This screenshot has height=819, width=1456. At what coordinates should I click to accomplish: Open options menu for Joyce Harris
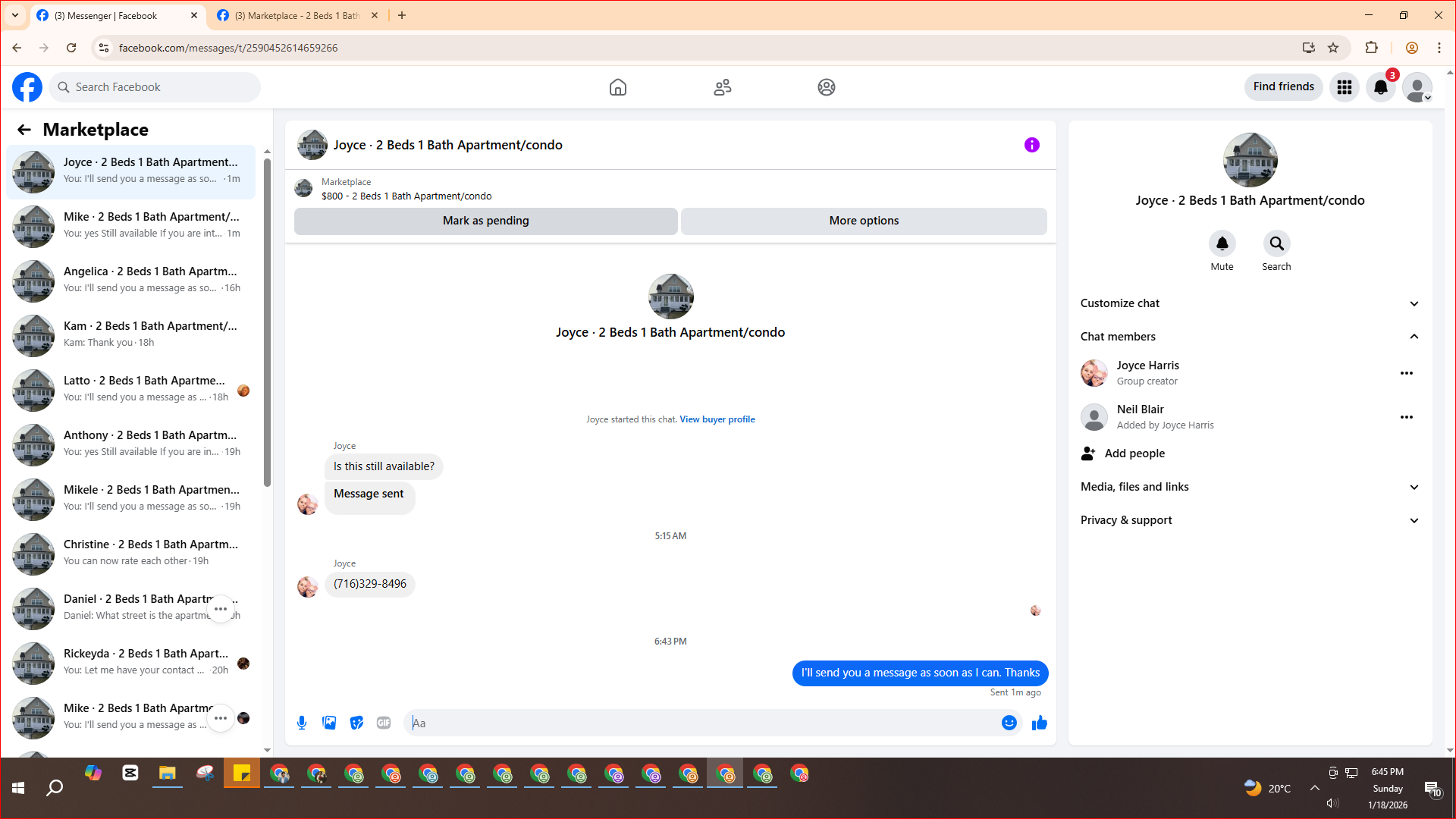[1406, 373]
